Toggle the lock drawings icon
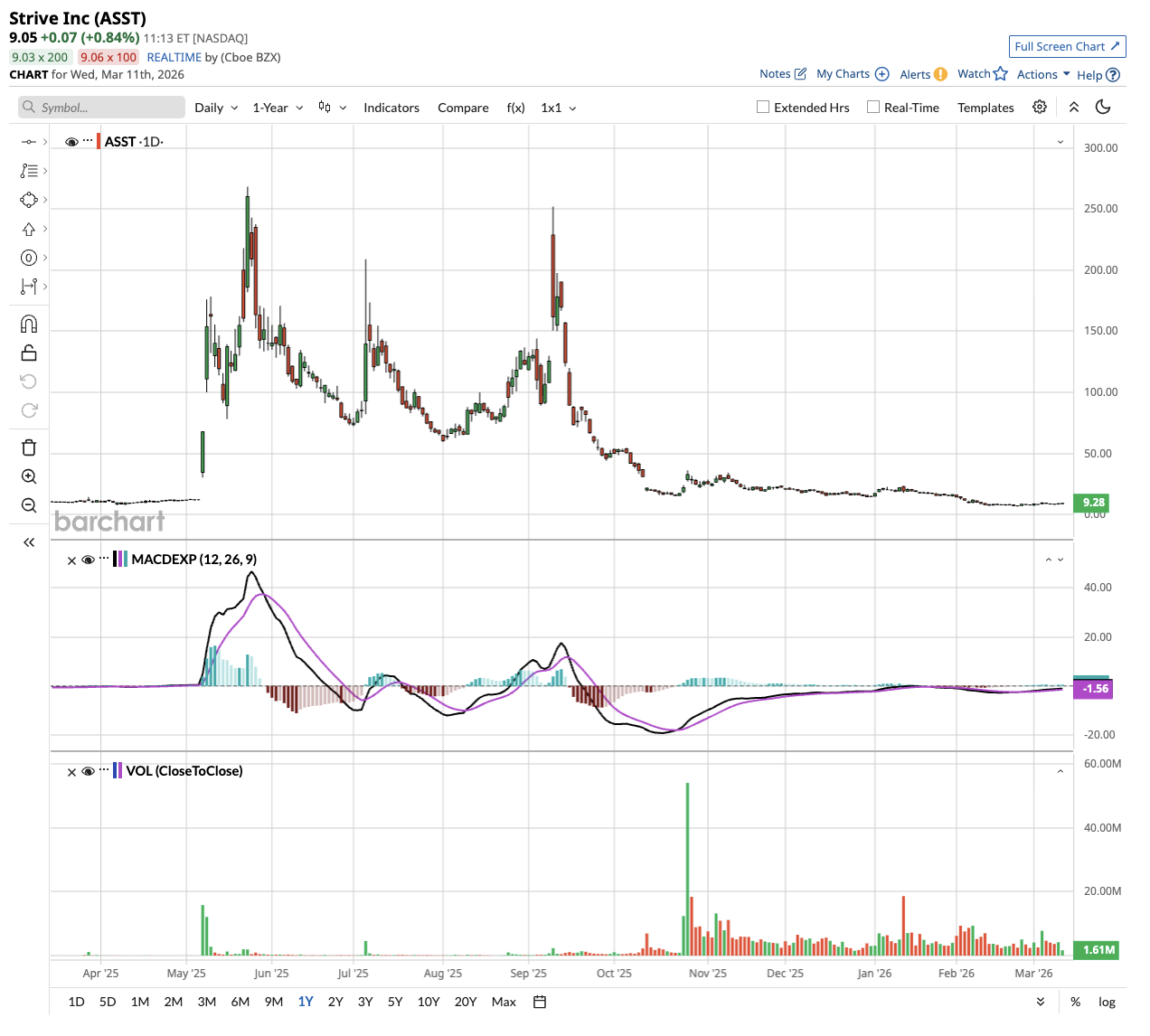This screenshot has width=1150, height=1036. coord(29,353)
